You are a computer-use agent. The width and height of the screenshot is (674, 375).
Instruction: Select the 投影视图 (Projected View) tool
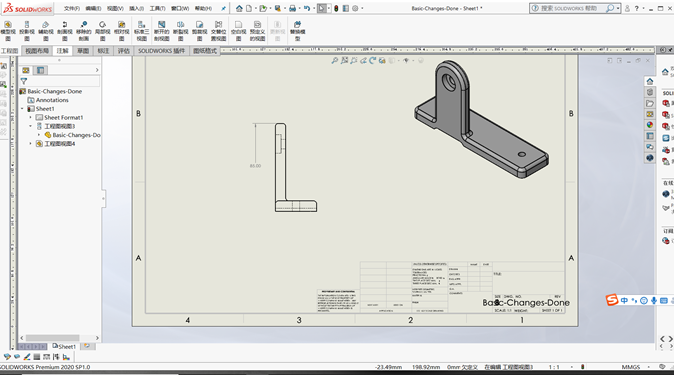click(27, 31)
